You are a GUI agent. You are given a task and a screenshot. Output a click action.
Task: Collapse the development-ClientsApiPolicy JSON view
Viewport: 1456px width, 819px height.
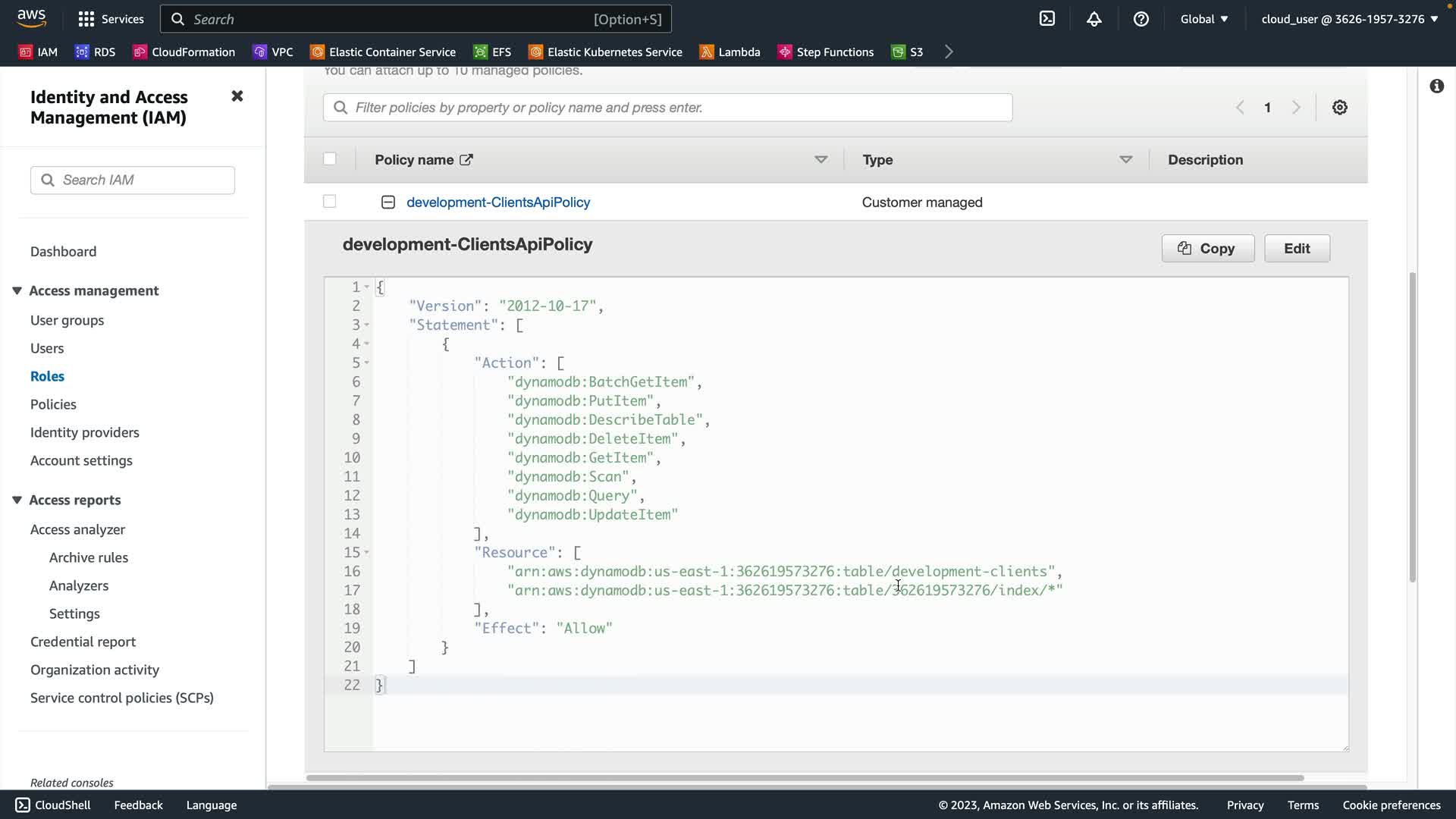click(388, 202)
